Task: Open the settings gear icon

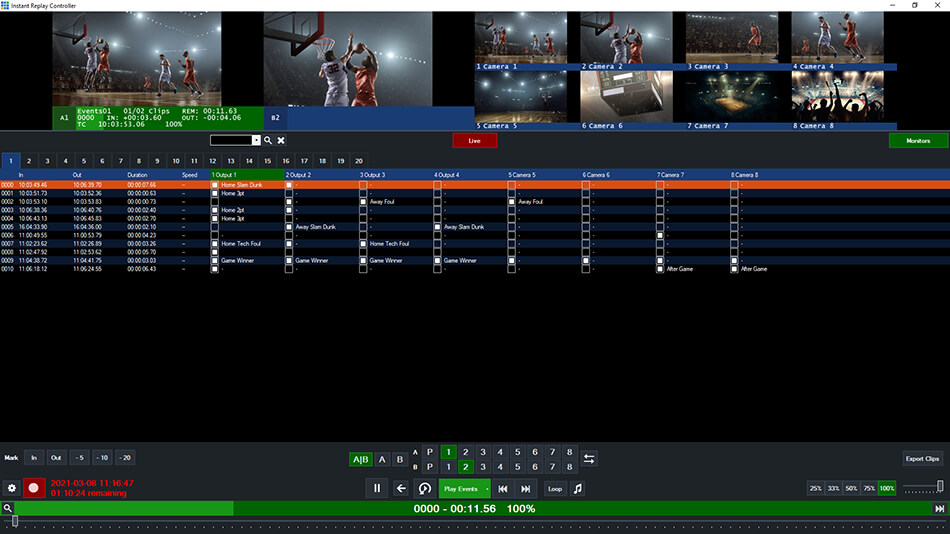Action: coord(12,488)
